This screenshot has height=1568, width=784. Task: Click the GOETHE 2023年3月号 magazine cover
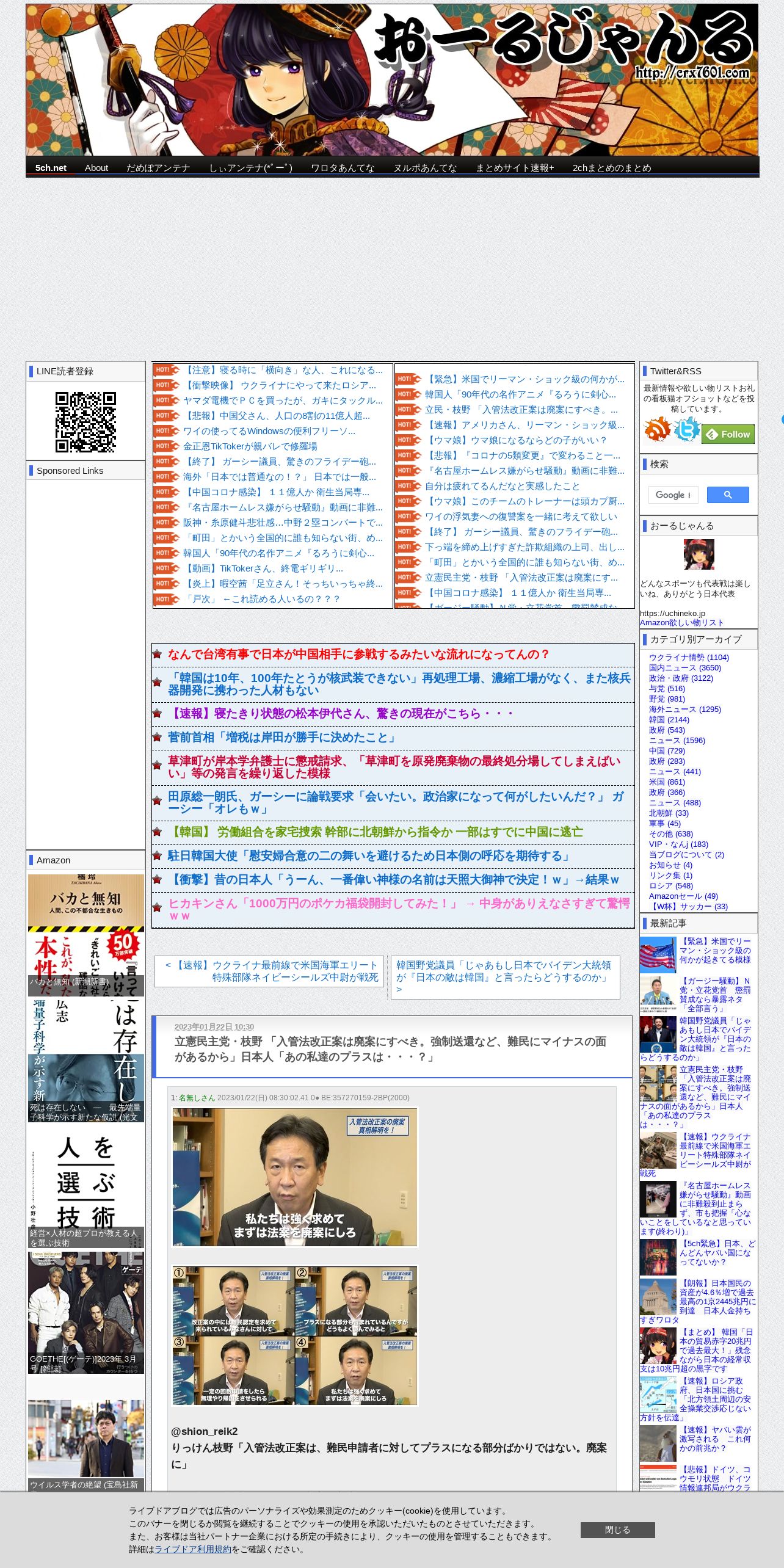coord(86,1313)
